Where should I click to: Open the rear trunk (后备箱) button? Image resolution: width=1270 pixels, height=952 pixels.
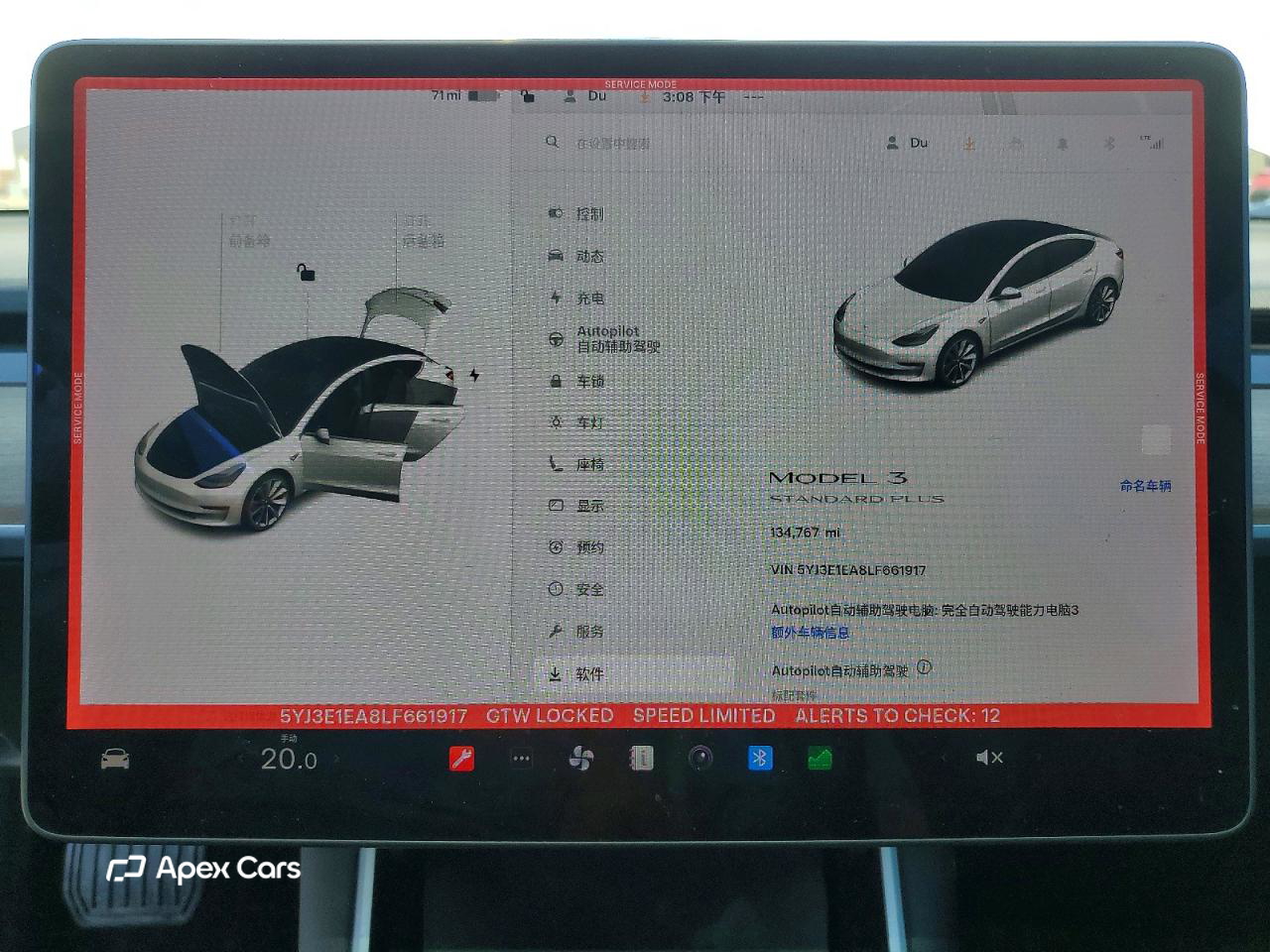424,231
